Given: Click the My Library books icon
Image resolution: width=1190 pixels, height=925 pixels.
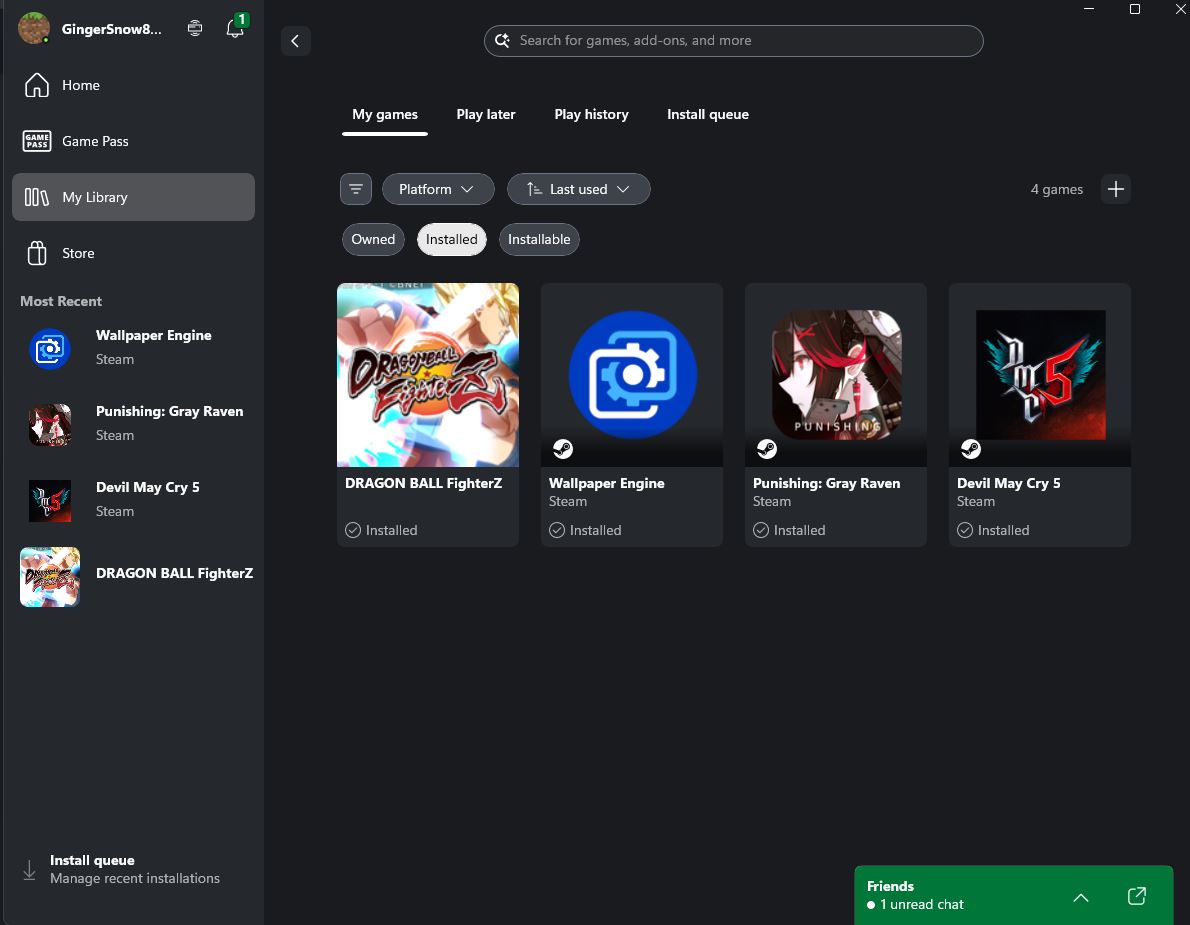Looking at the screenshot, I should point(36,197).
